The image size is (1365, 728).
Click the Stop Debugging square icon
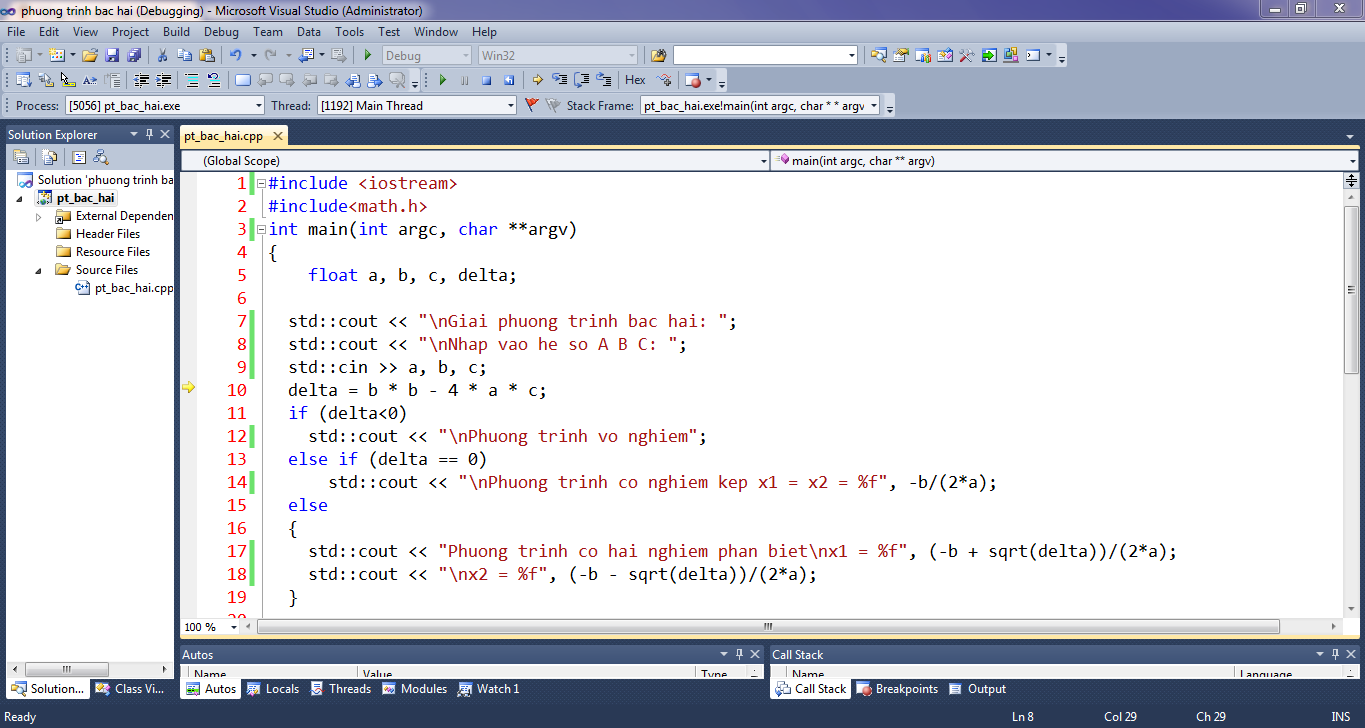(x=487, y=80)
